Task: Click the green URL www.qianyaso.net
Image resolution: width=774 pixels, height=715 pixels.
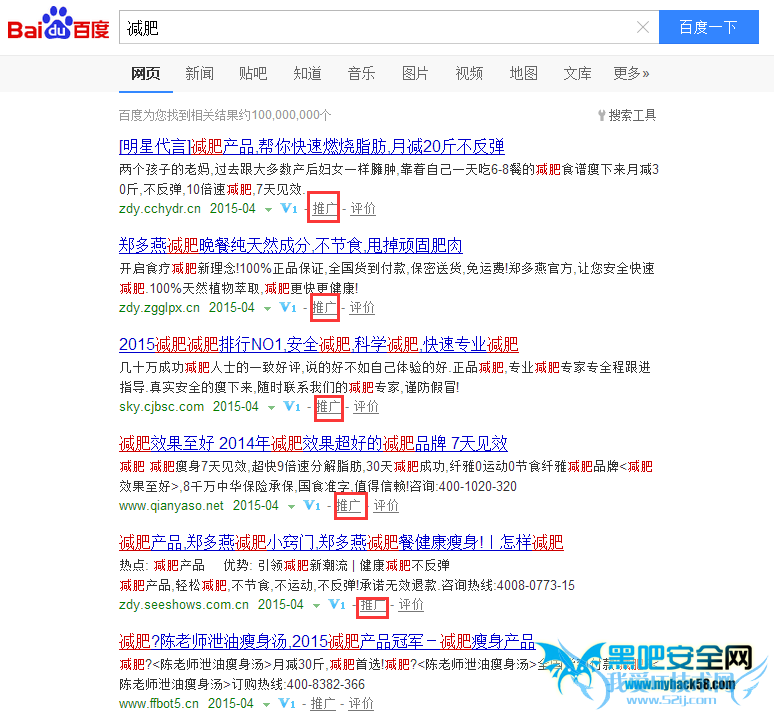Action: click(x=171, y=505)
